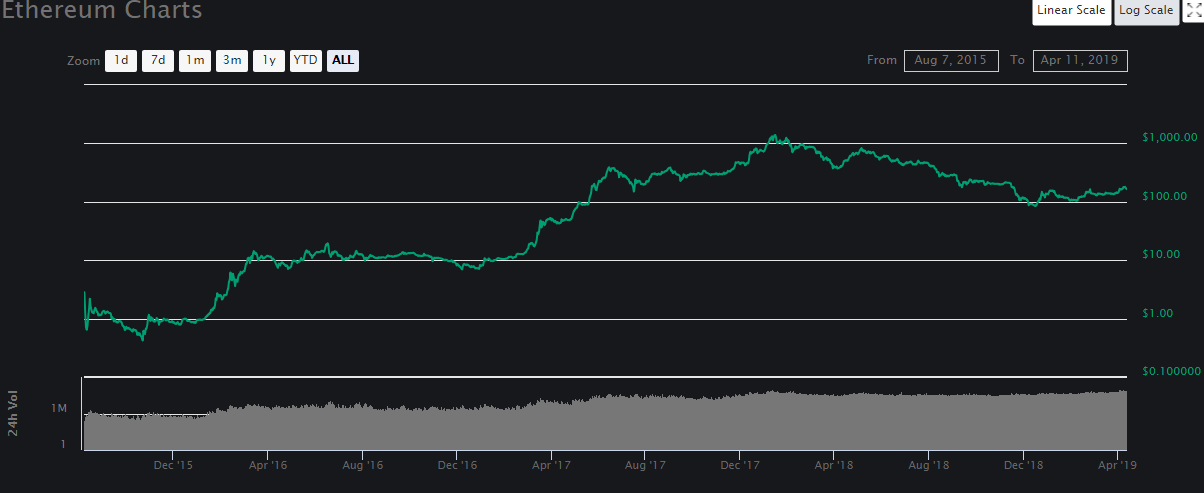Click the Apr '19 timeline label
This screenshot has width=1204, height=493.
click(x=1117, y=464)
